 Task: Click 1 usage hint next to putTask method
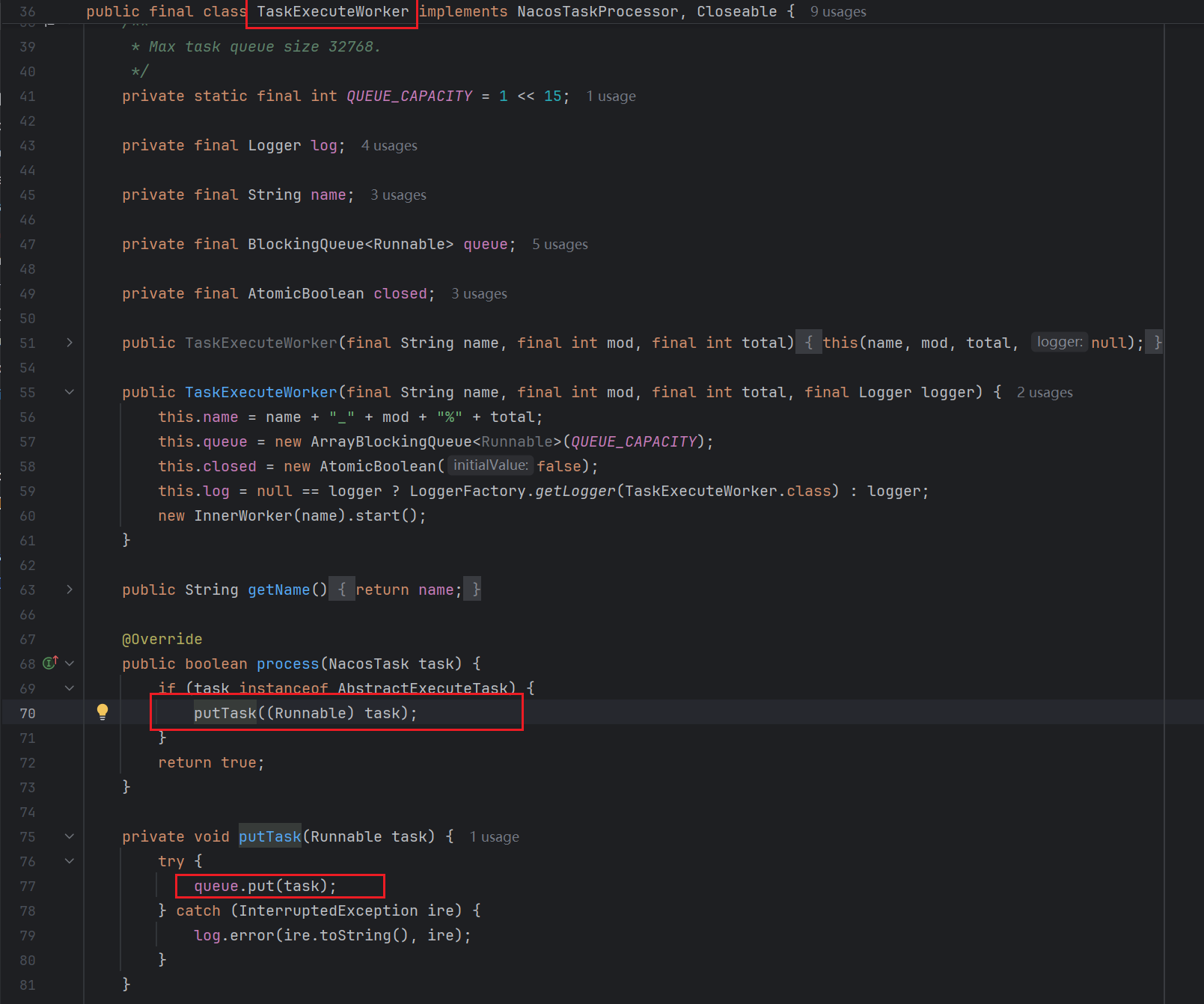[x=494, y=837]
